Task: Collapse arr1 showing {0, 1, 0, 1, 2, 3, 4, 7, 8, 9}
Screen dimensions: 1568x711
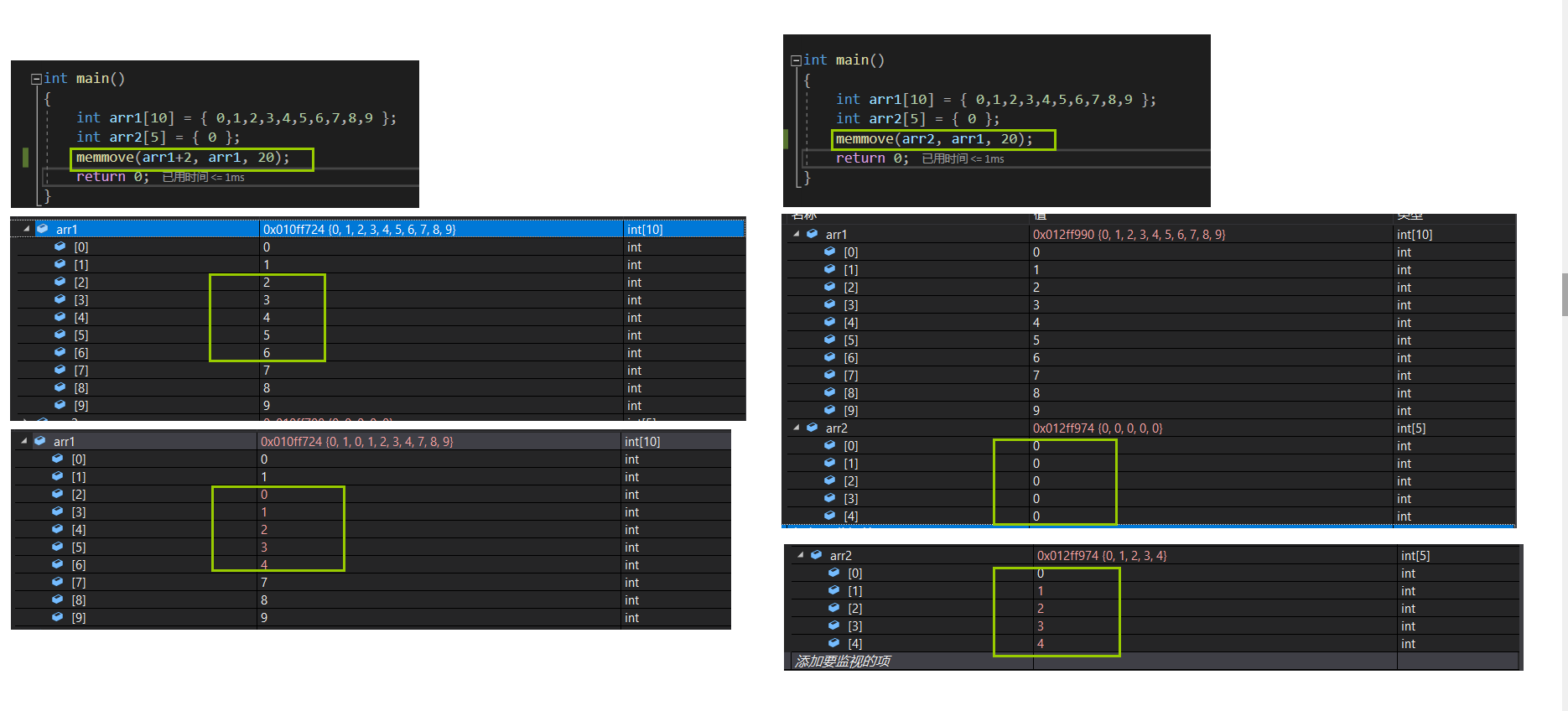Action: (24, 441)
